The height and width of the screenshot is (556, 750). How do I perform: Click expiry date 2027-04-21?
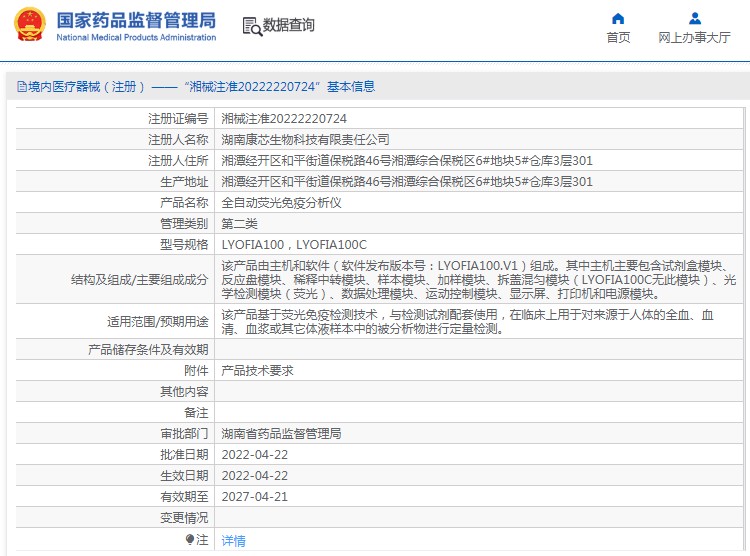coord(254,497)
